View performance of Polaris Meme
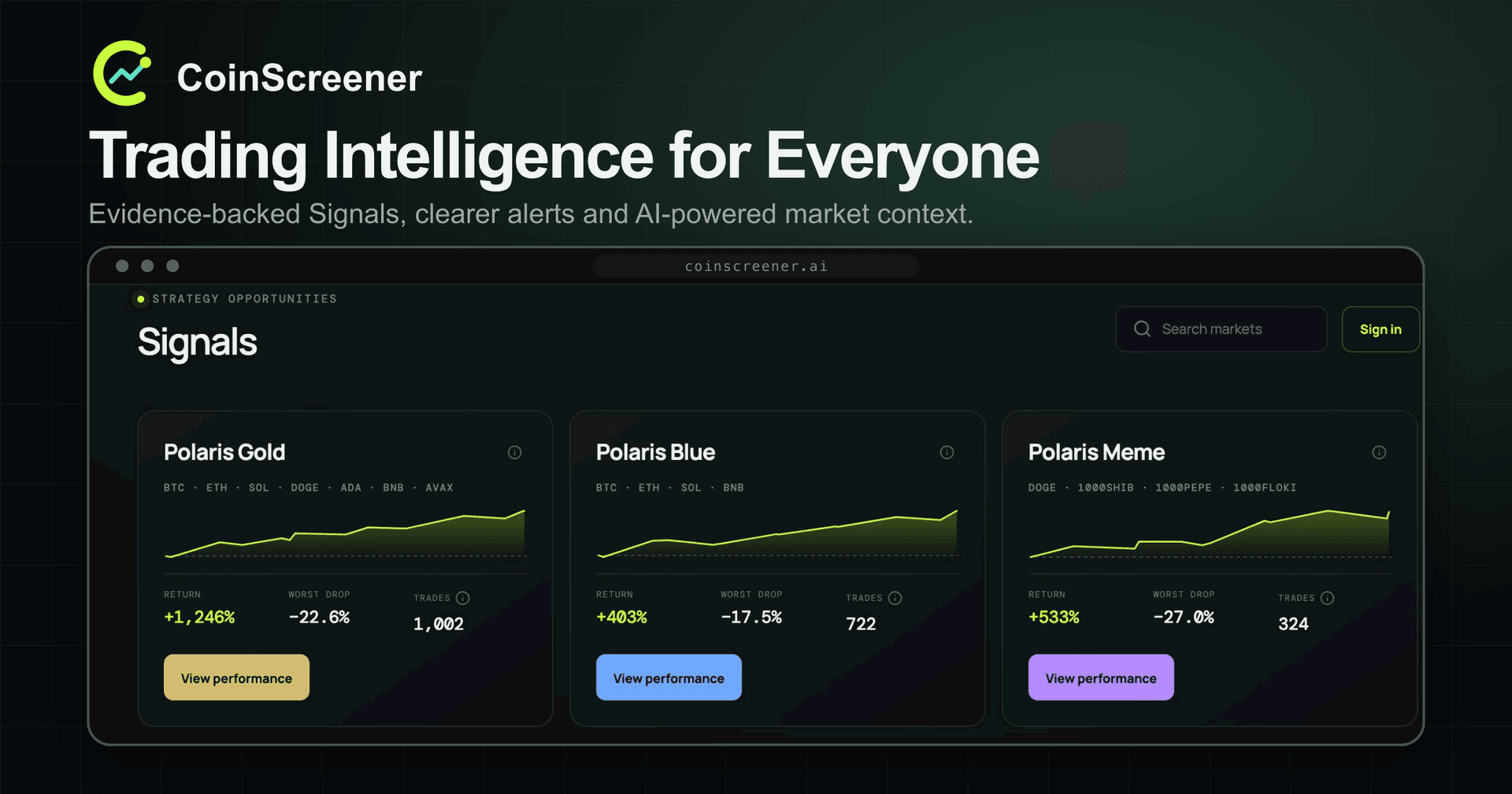Screen dimensions: 1512x794 [x=1101, y=677]
